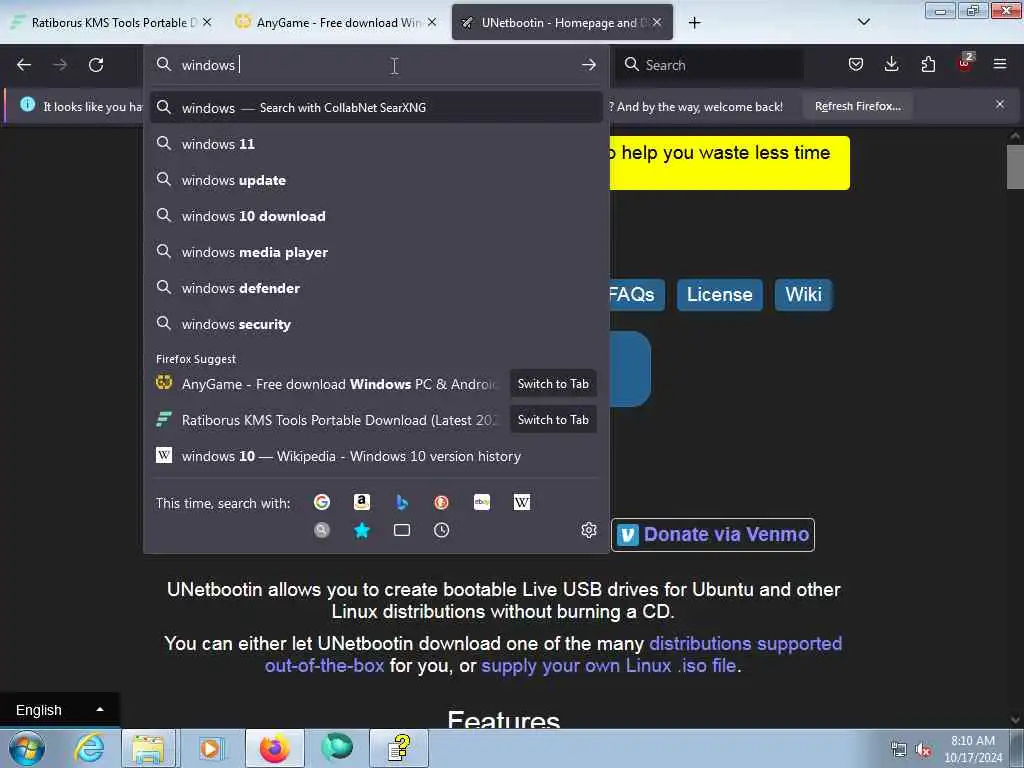Go back to previous page
The height and width of the screenshot is (768, 1024).
pos(24,65)
